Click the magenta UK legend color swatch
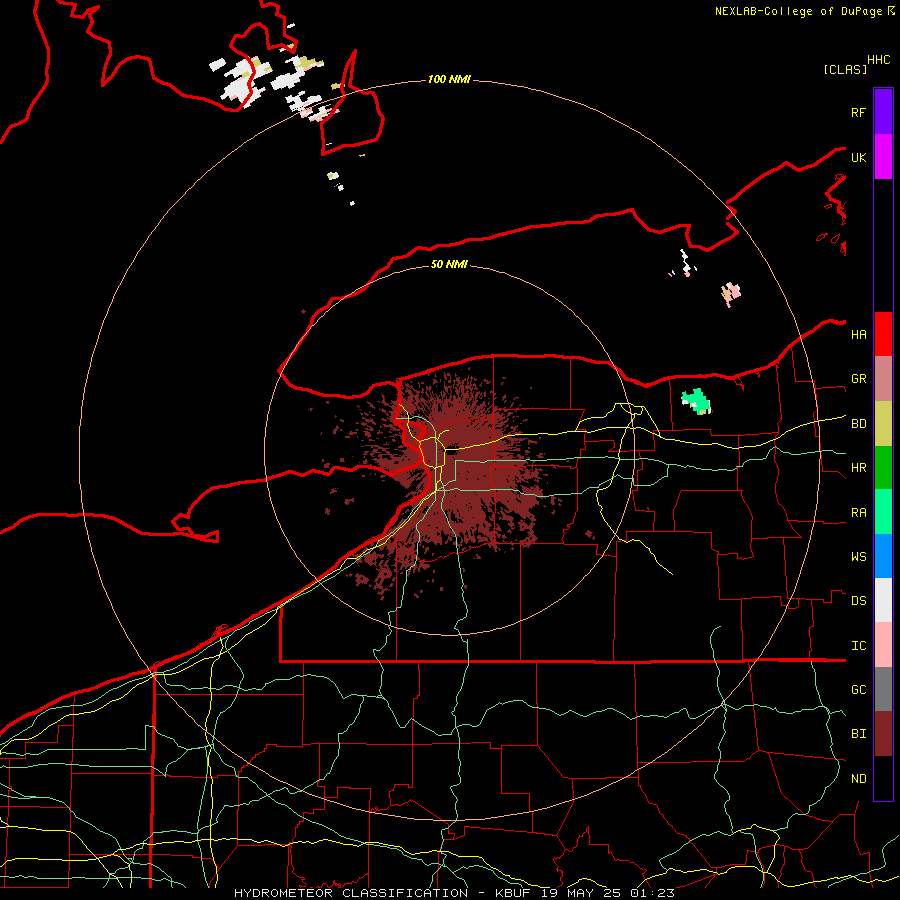Viewport: 900px width, 900px height. pos(883,157)
